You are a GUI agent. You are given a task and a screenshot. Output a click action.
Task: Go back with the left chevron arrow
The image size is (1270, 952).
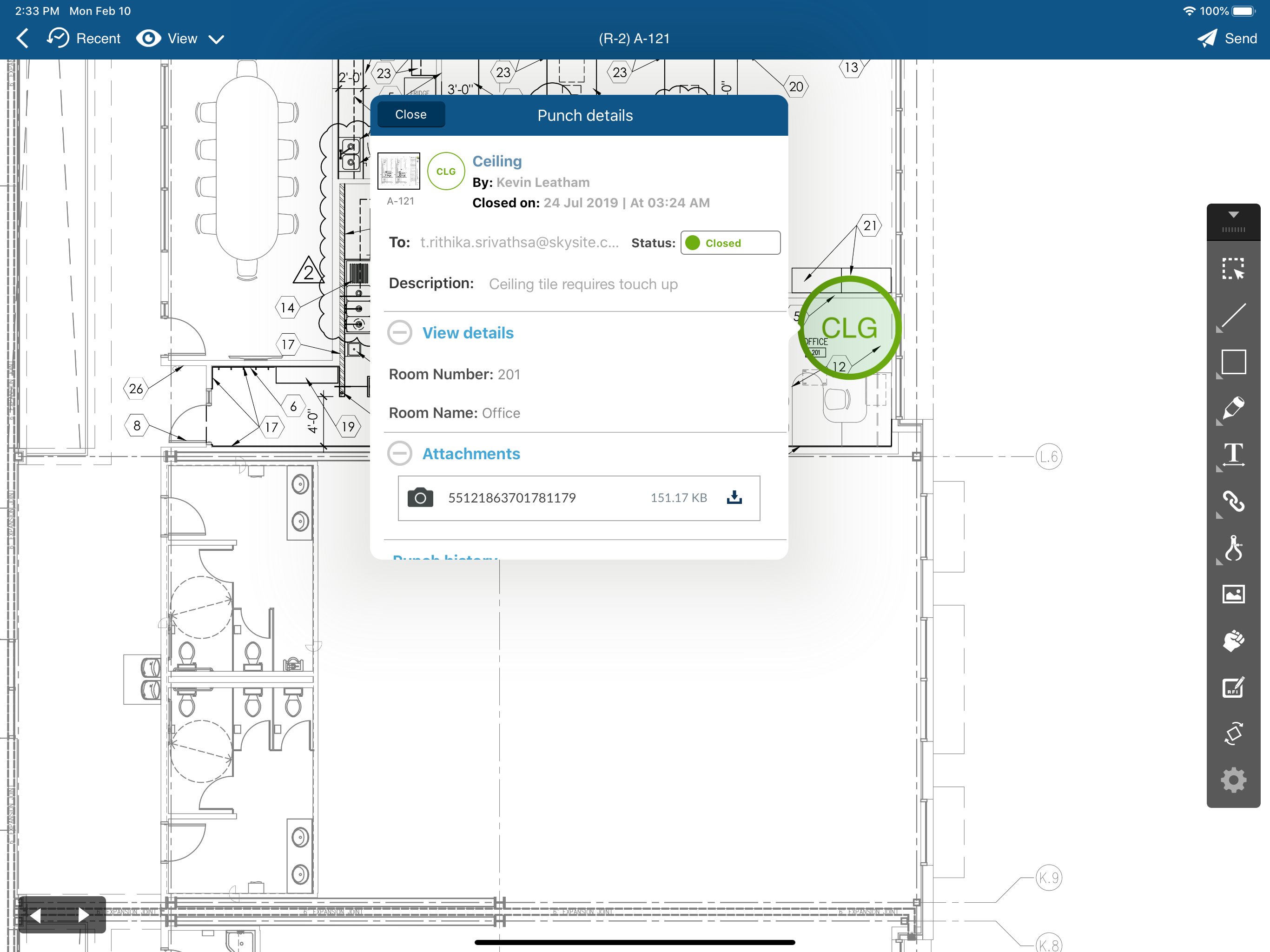click(23, 39)
